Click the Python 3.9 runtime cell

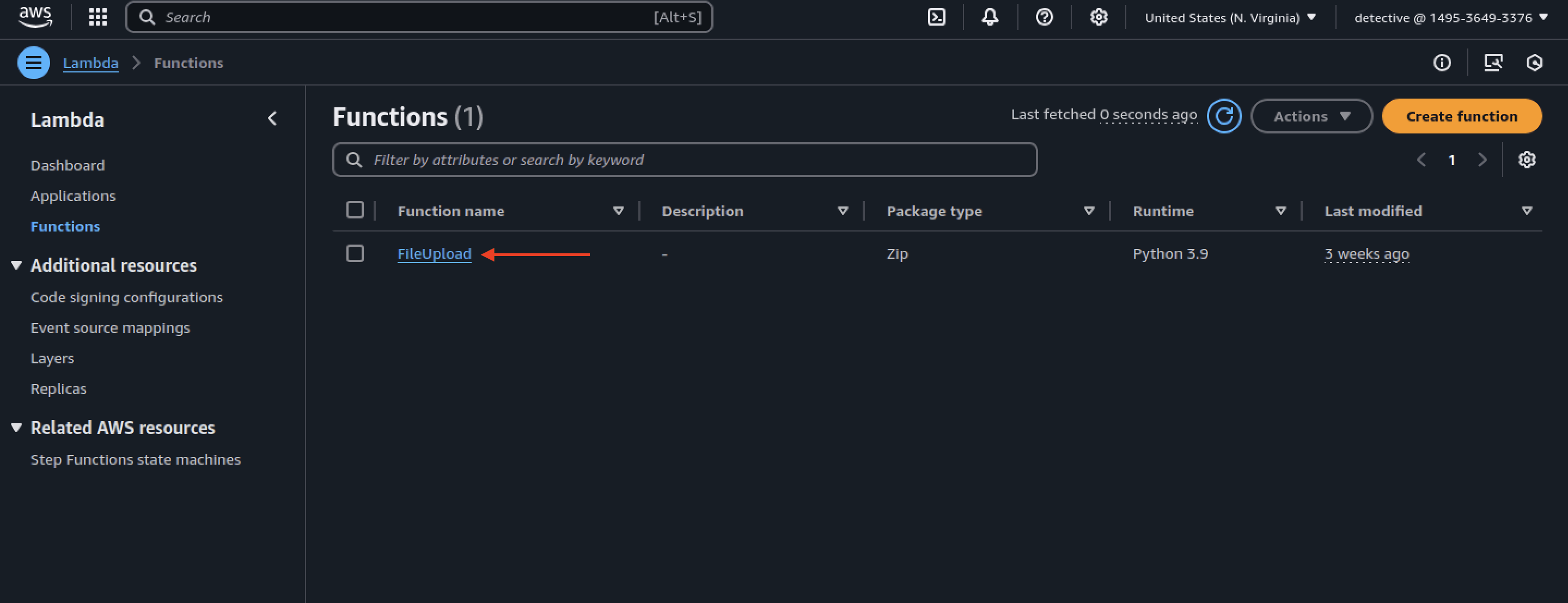[1170, 253]
